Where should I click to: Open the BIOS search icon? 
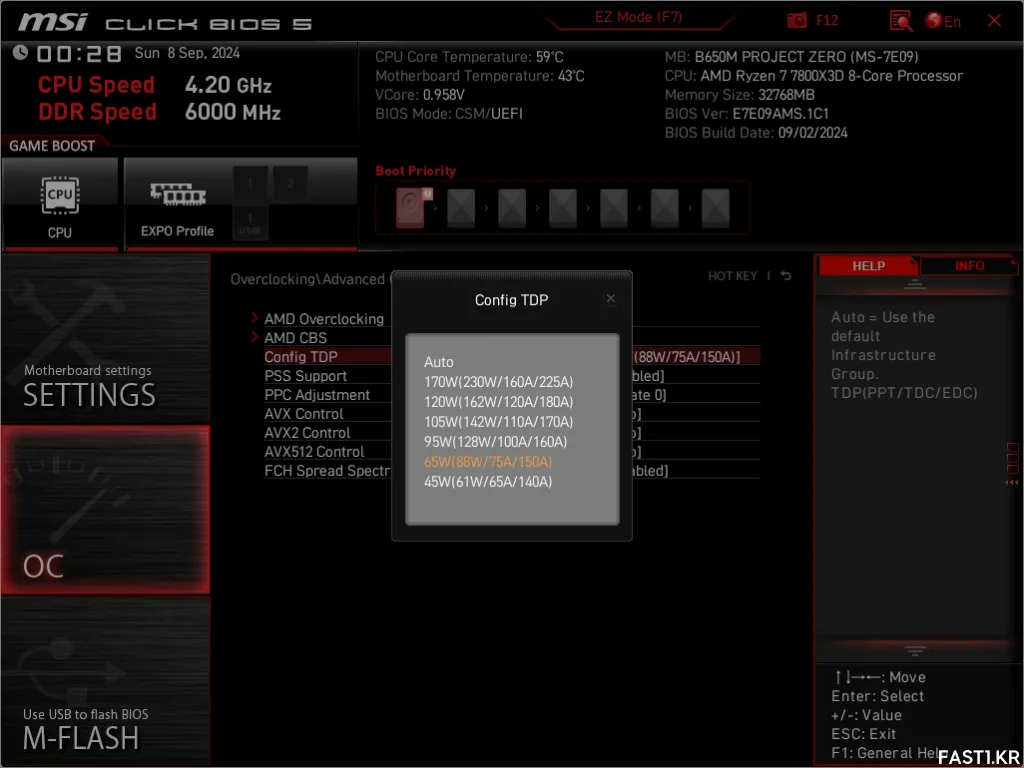pos(901,21)
